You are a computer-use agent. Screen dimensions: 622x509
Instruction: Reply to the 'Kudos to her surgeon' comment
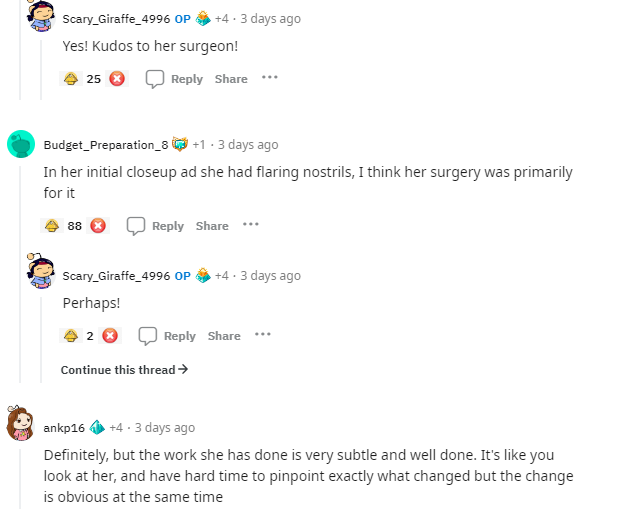pyautogui.click(x=175, y=79)
